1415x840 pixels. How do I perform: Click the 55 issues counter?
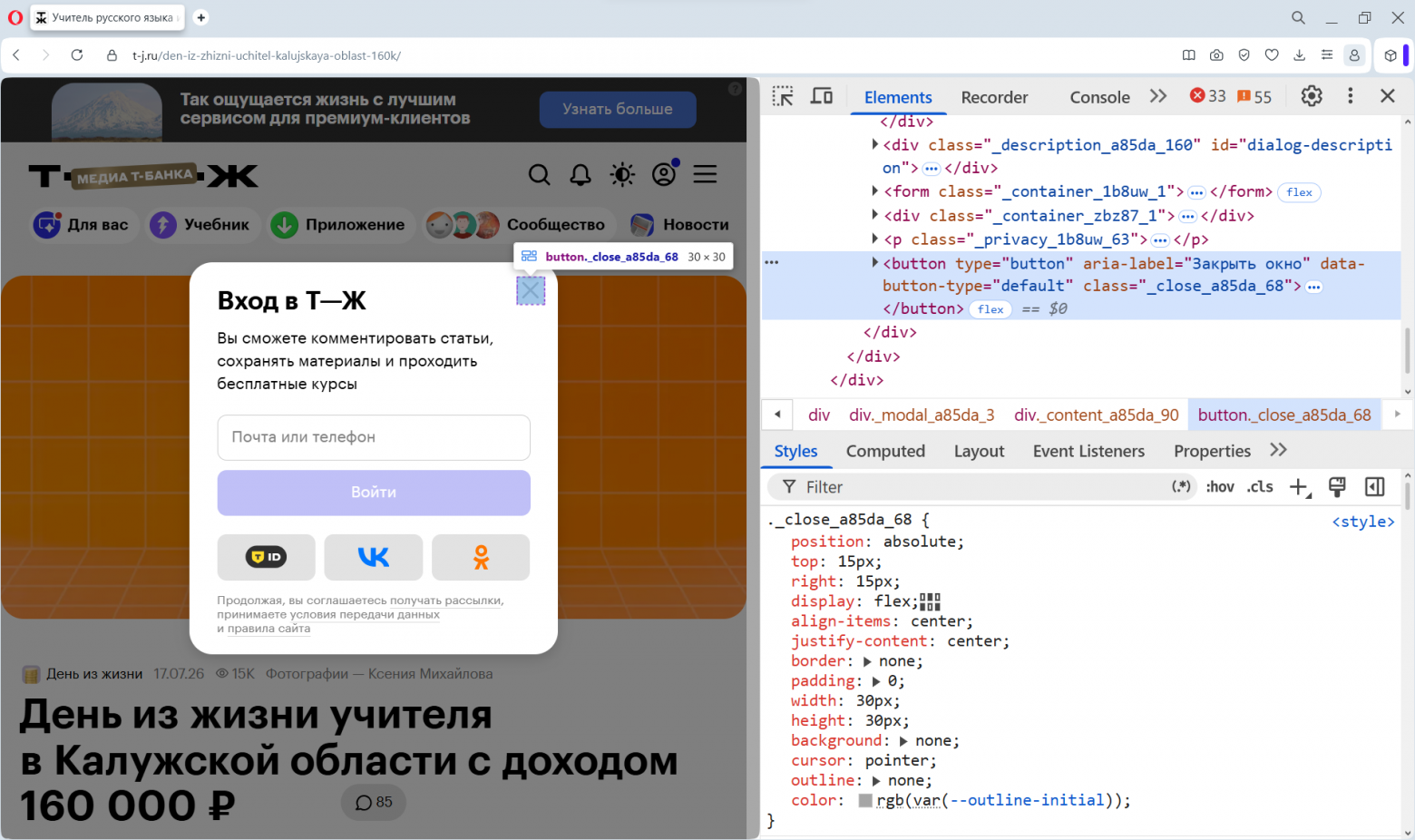pos(1254,96)
